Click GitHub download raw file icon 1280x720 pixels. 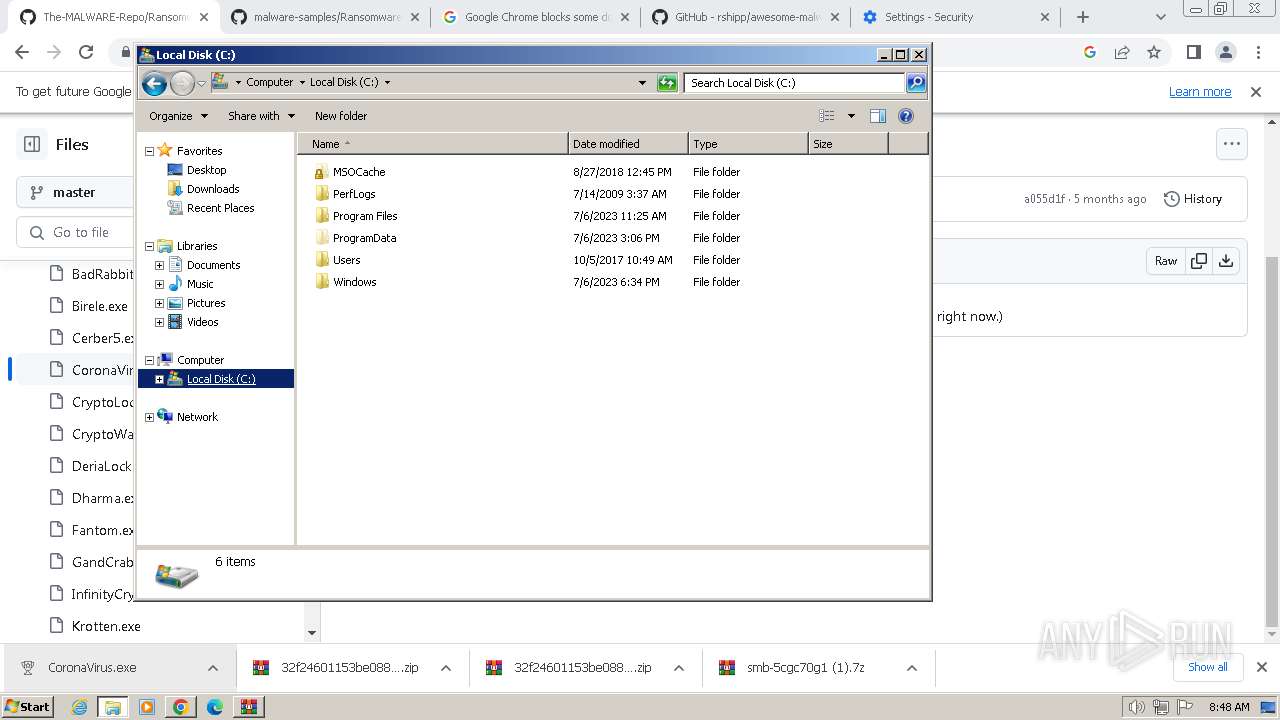[1226, 261]
